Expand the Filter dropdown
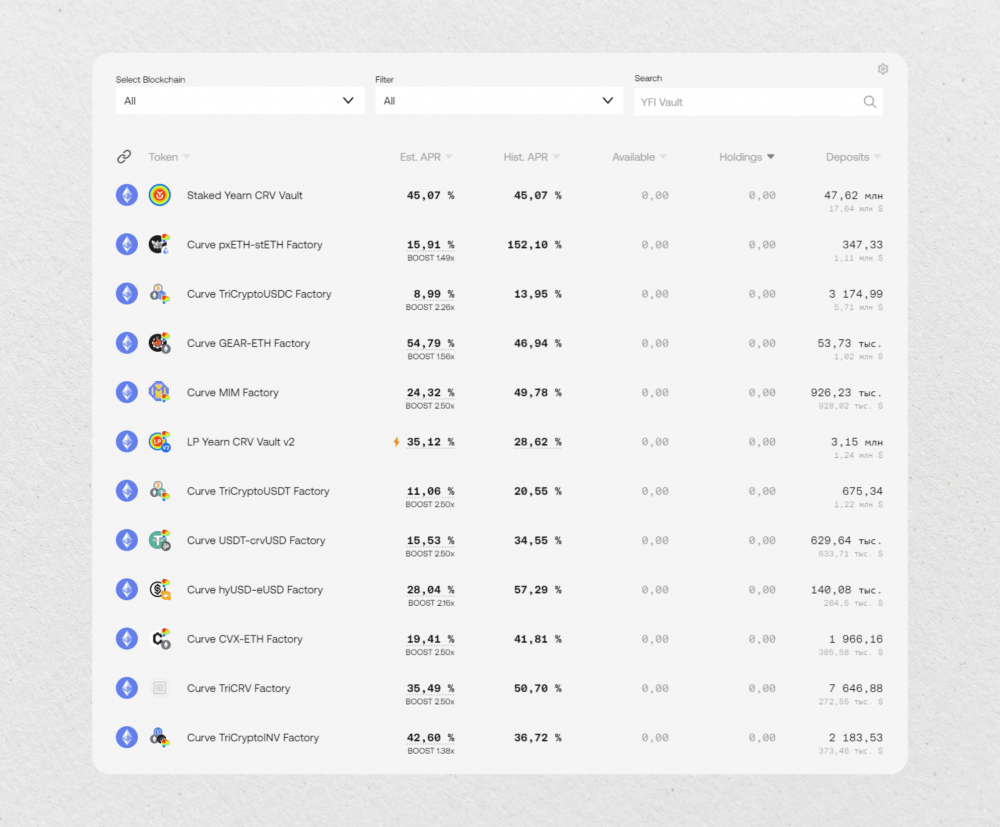This screenshot has width=1000, height=827. pyautogui.click(x=499, y=101)
